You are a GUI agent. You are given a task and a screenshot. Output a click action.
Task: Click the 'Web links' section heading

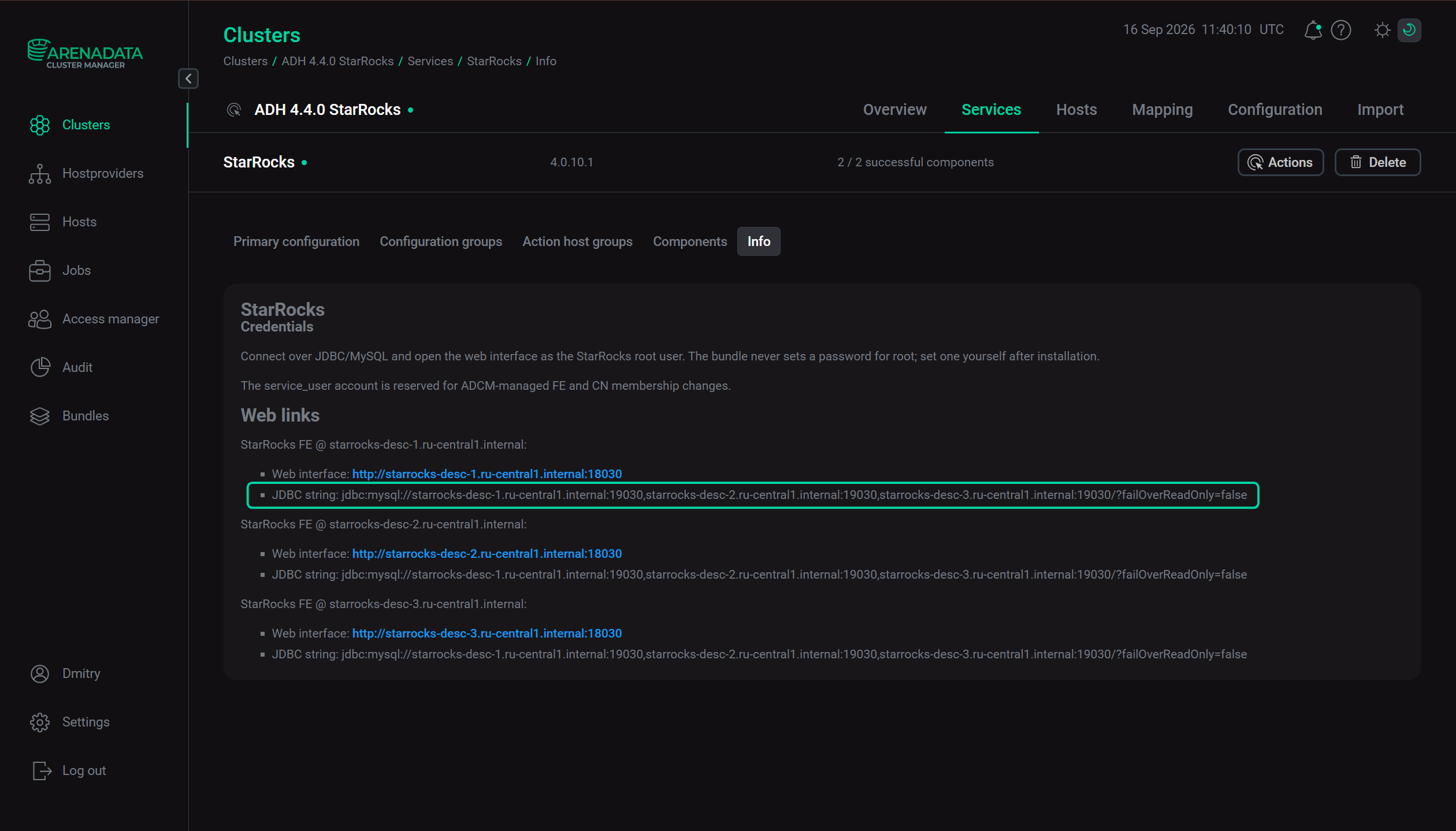coord(280,415)
